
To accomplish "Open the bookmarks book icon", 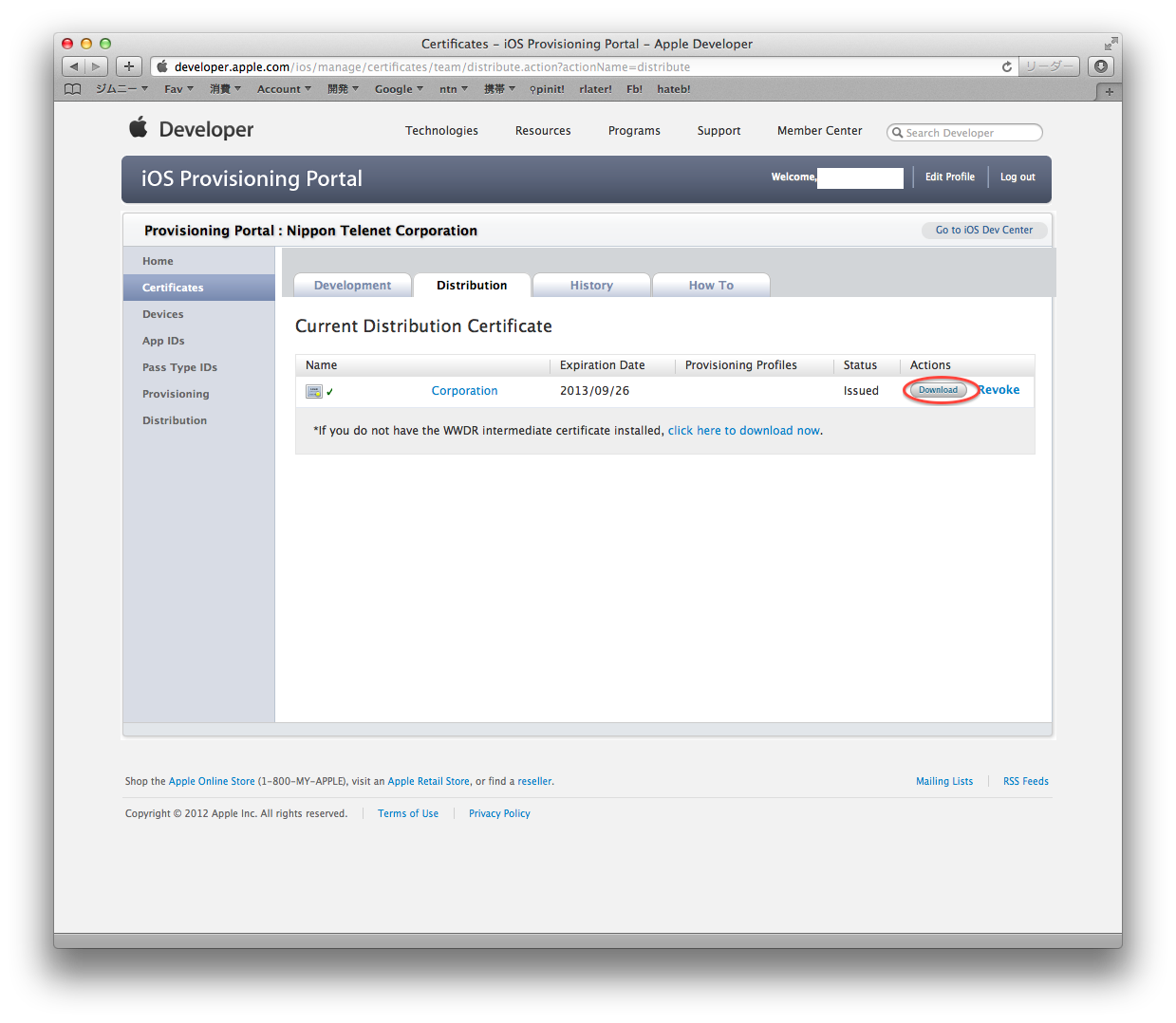I will [x=73, y=89].
